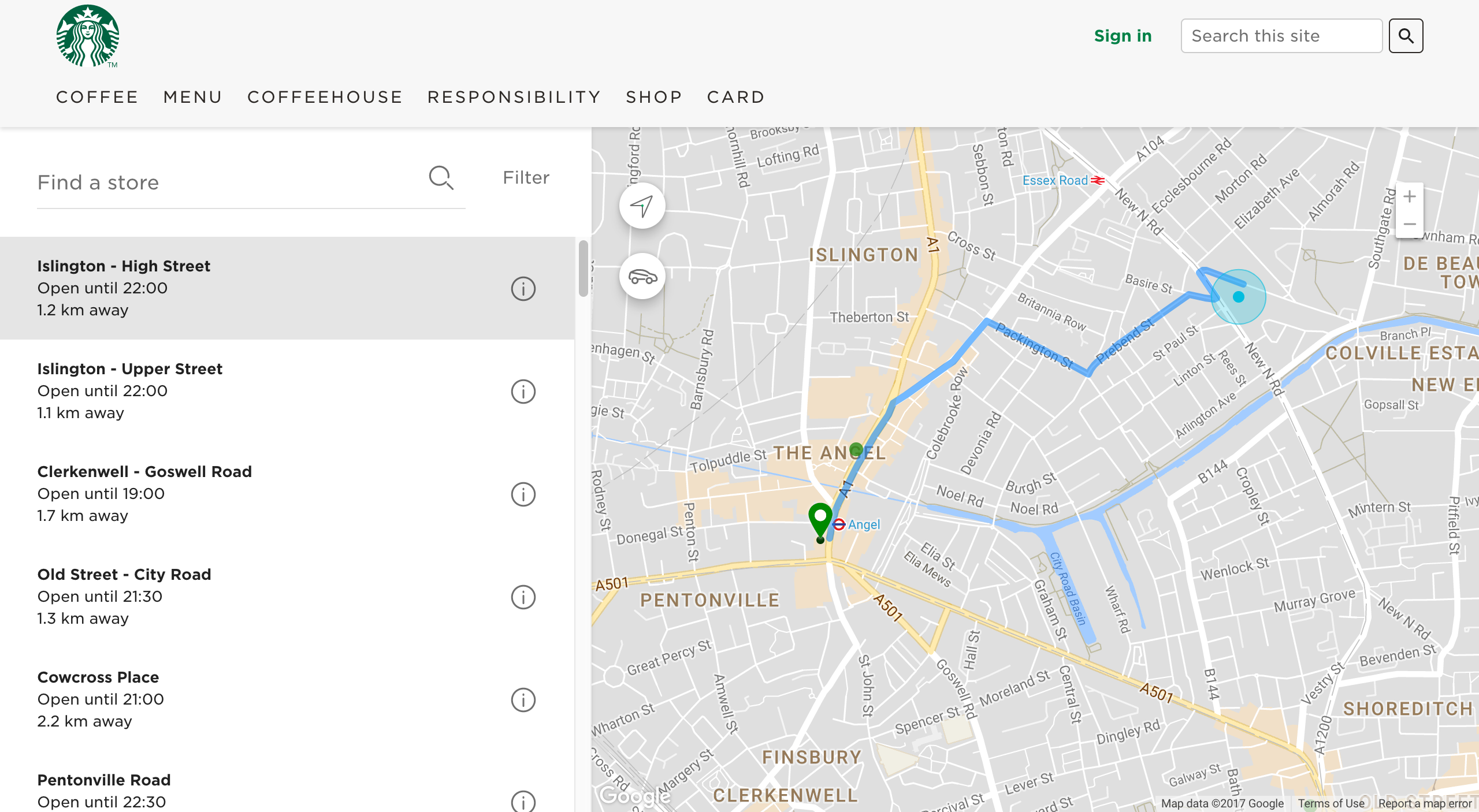Zoom in the map with plus button
This screenshot has height=812, width=1479.
pos(1410,197)
